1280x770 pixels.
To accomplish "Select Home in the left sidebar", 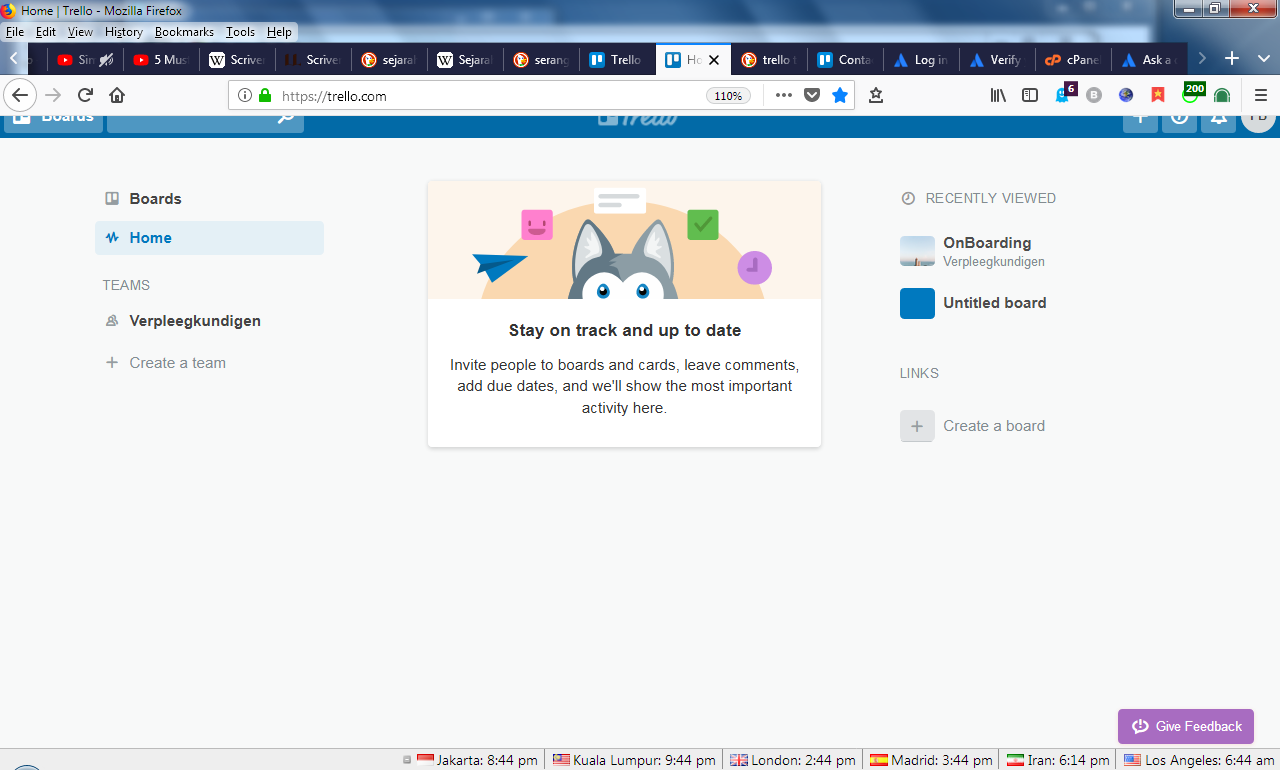I will pos(209,238).
